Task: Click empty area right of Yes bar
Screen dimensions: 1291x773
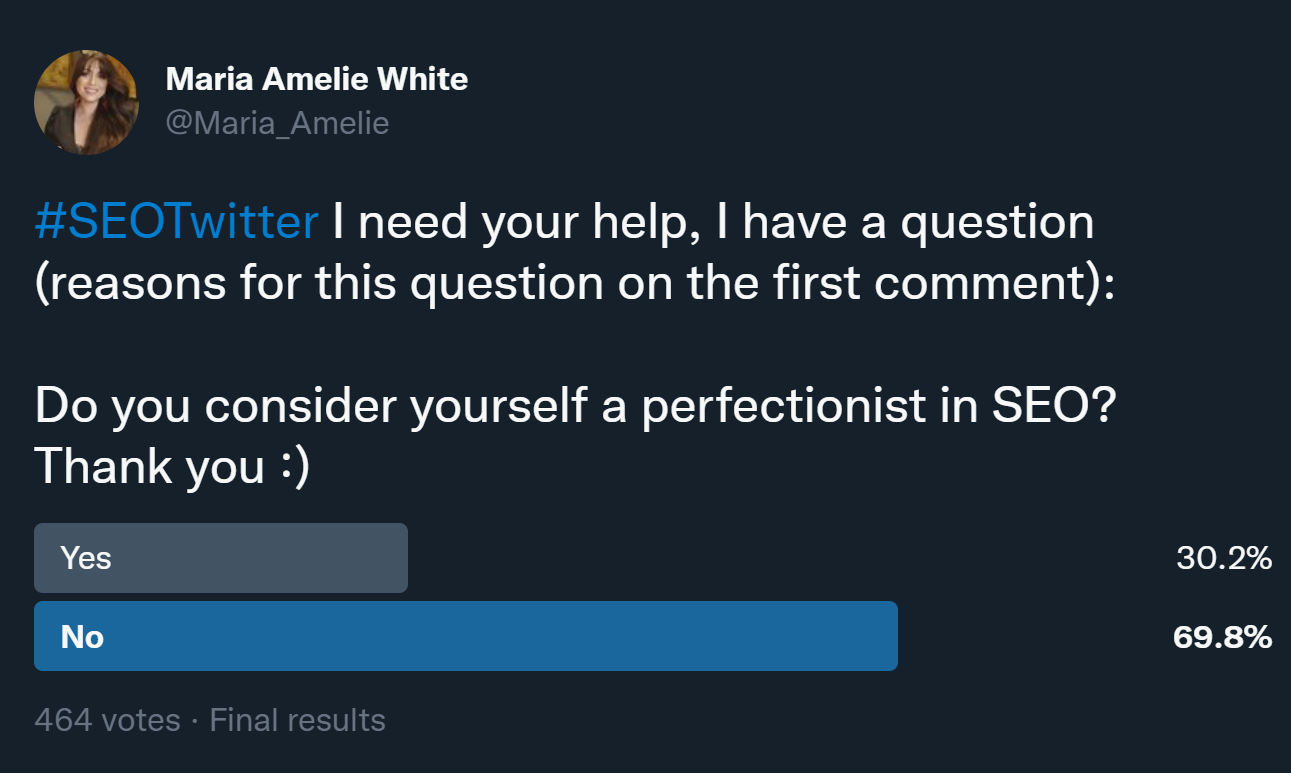Action: 780,558
